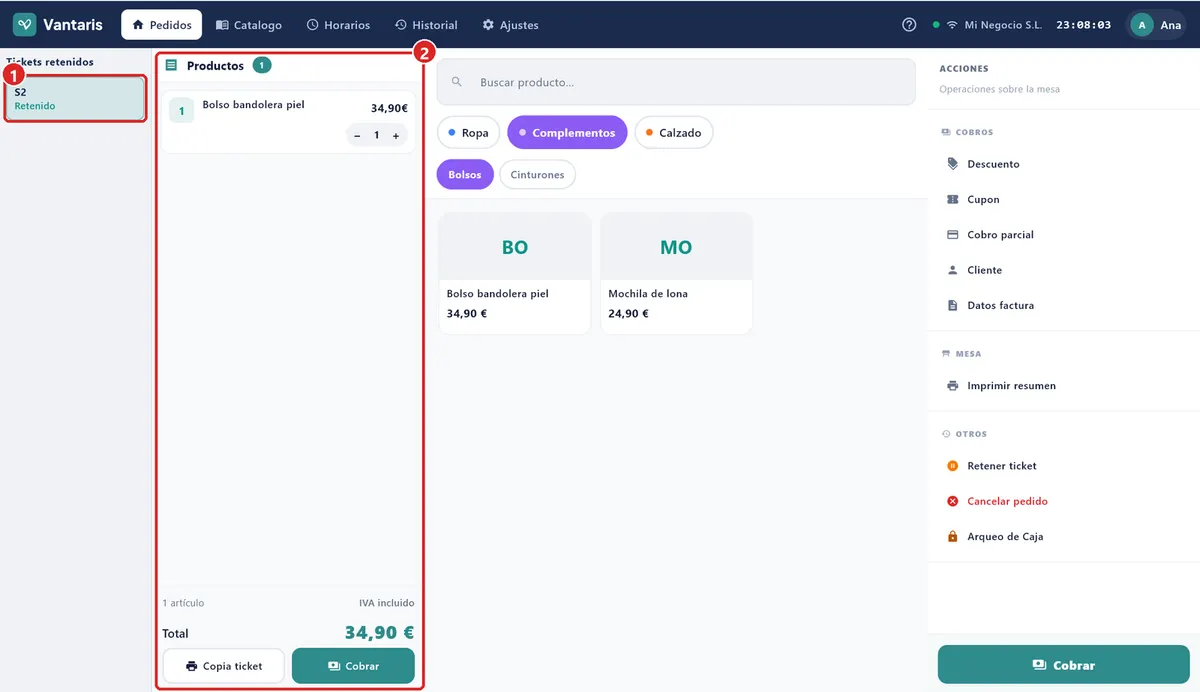Screen dimensions: 1200x692
Task: Click the Mi Negocio S.L. business name
Action: [x=1003, y=25]
